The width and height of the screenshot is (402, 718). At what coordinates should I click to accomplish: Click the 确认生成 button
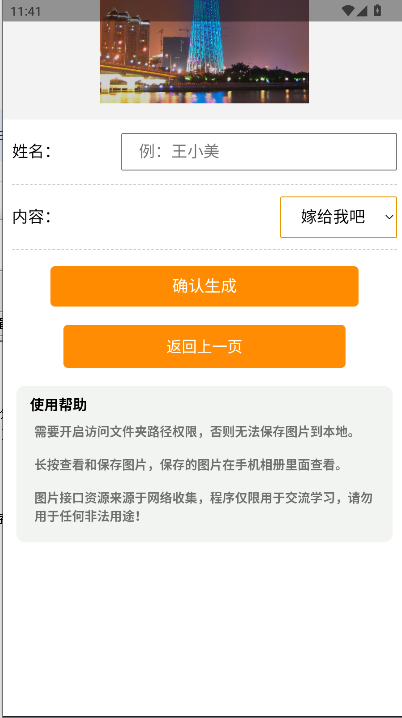point(204,286)
